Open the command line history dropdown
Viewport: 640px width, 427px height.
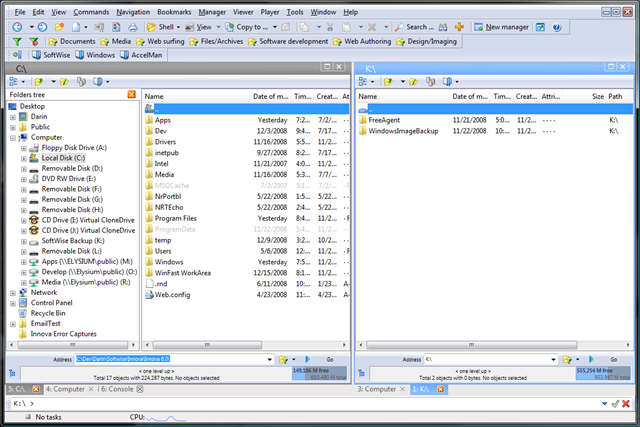point(604,404)
